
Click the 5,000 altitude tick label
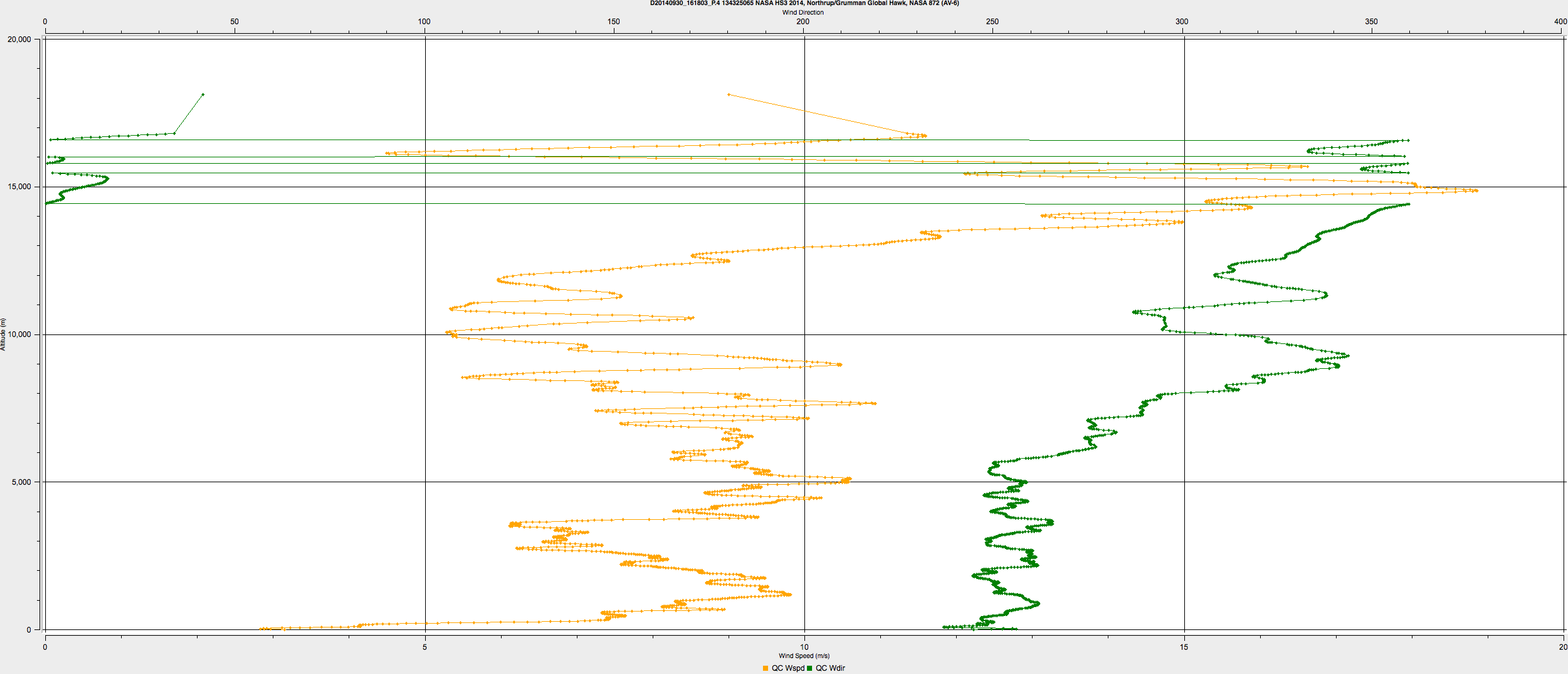pos(21,482)
